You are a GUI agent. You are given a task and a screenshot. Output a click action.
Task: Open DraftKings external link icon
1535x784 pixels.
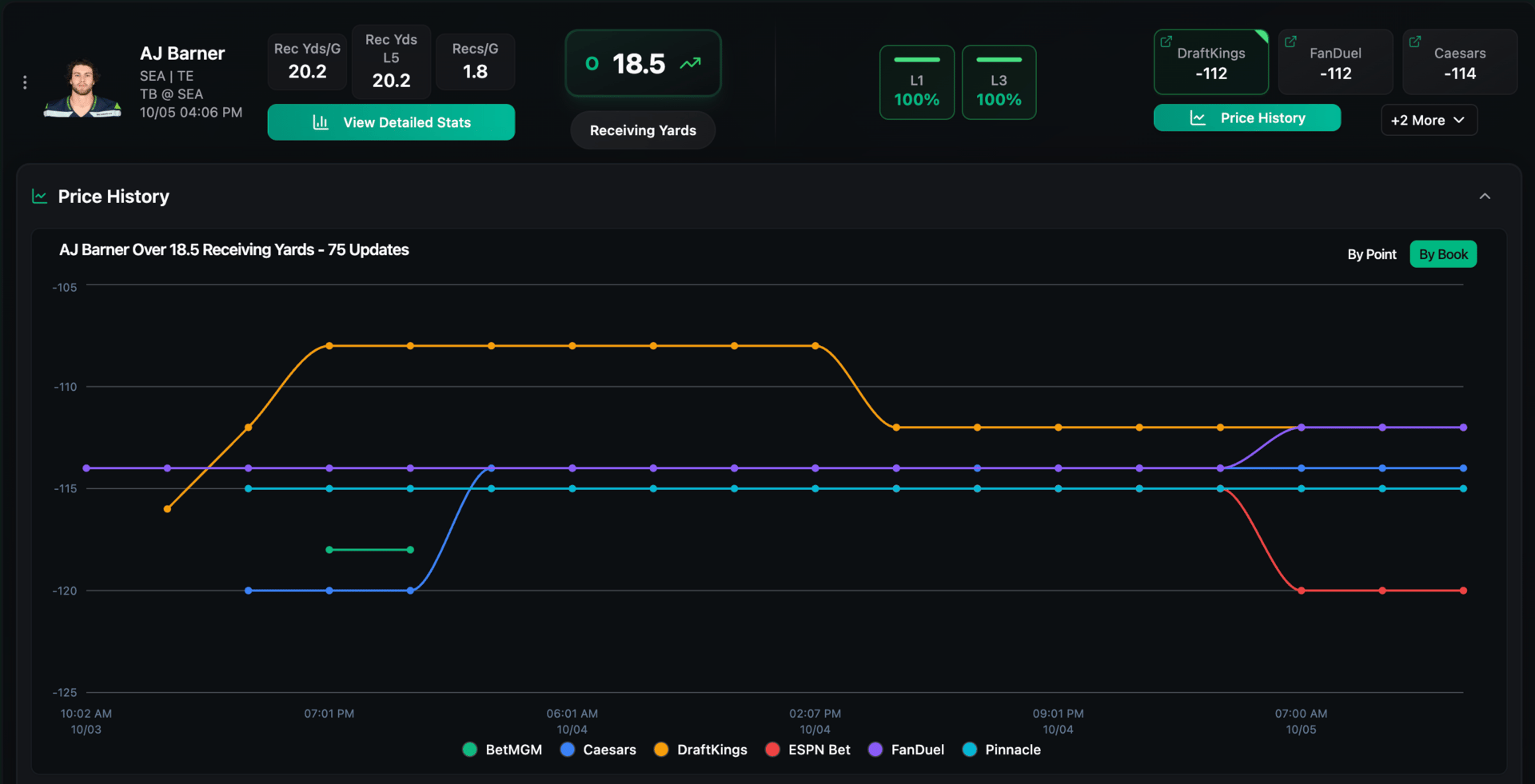[x=1166, y=42]
